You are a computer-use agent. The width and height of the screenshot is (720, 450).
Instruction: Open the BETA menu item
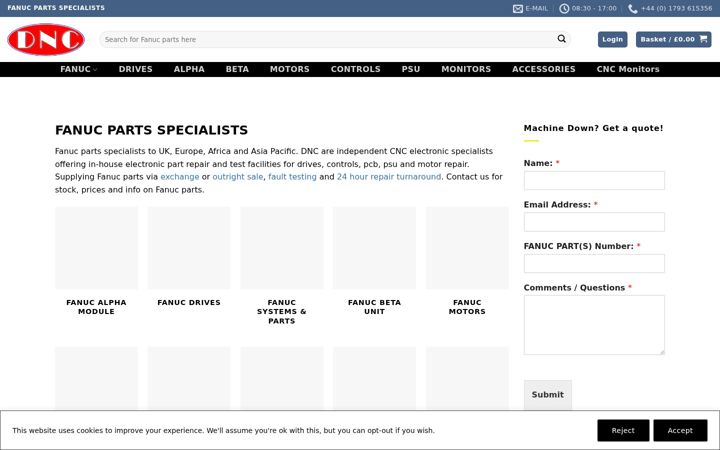237,69
